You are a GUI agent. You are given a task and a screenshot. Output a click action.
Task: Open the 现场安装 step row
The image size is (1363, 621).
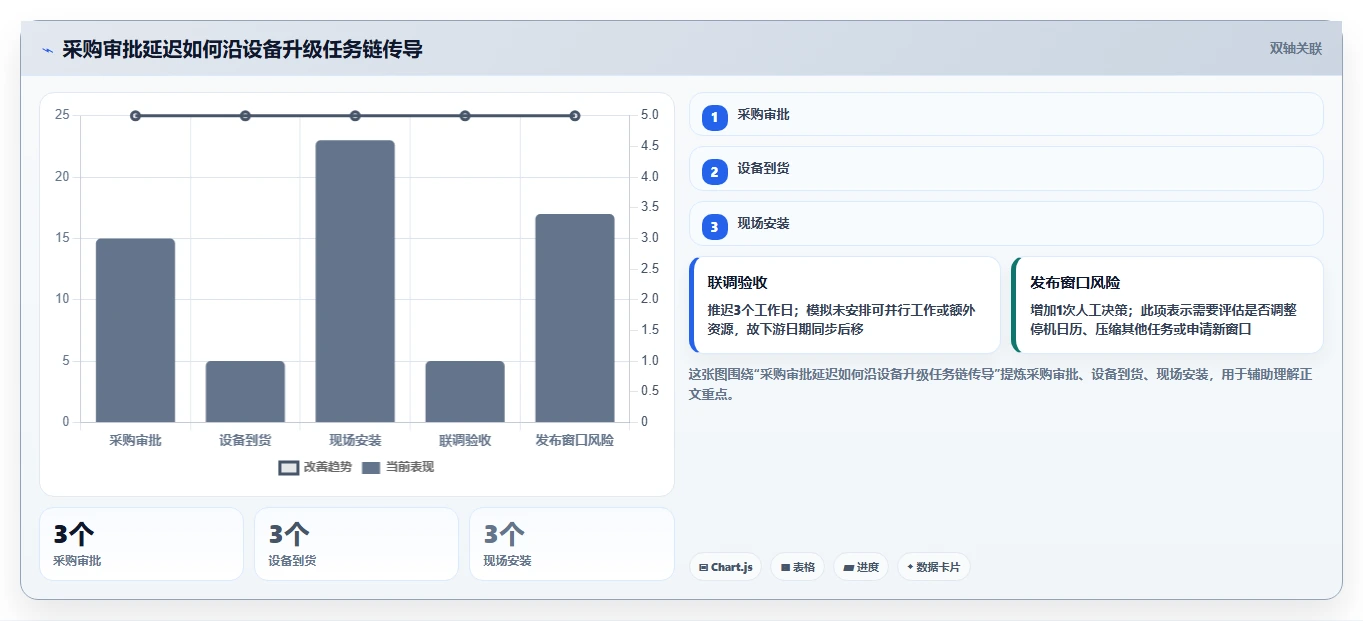tap(1006, 223)
